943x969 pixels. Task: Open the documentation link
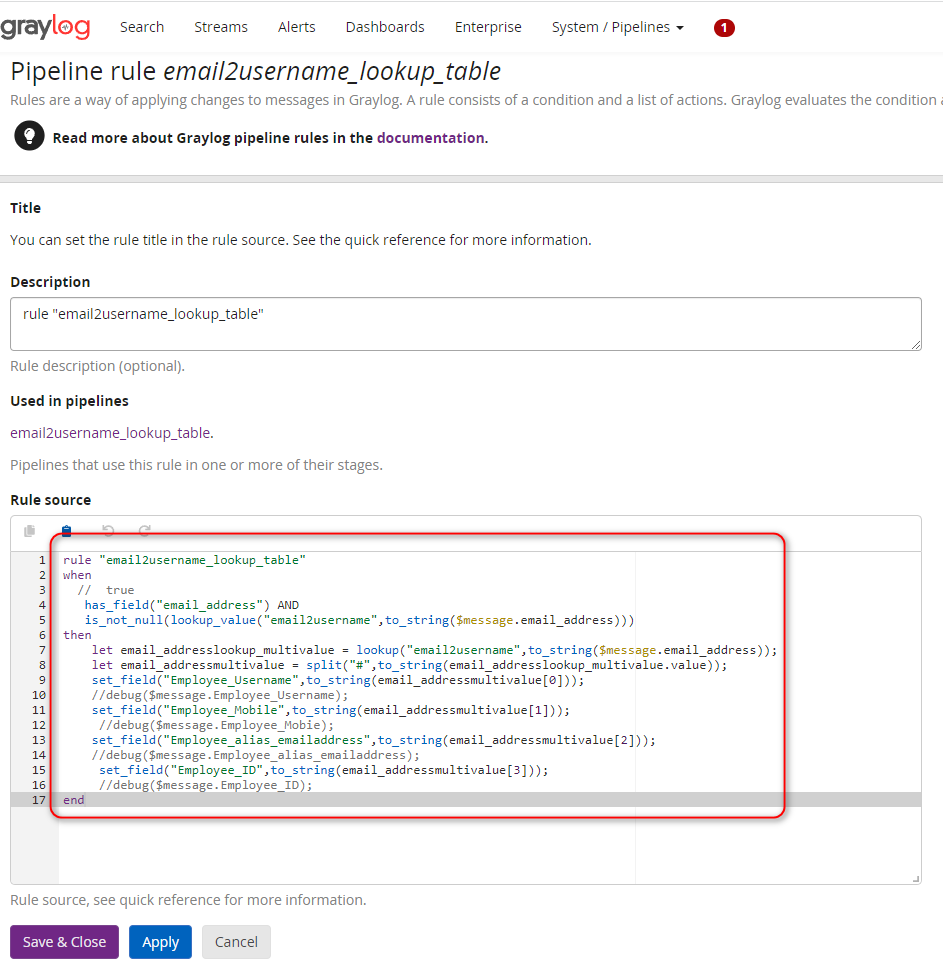tap(431, 138)
